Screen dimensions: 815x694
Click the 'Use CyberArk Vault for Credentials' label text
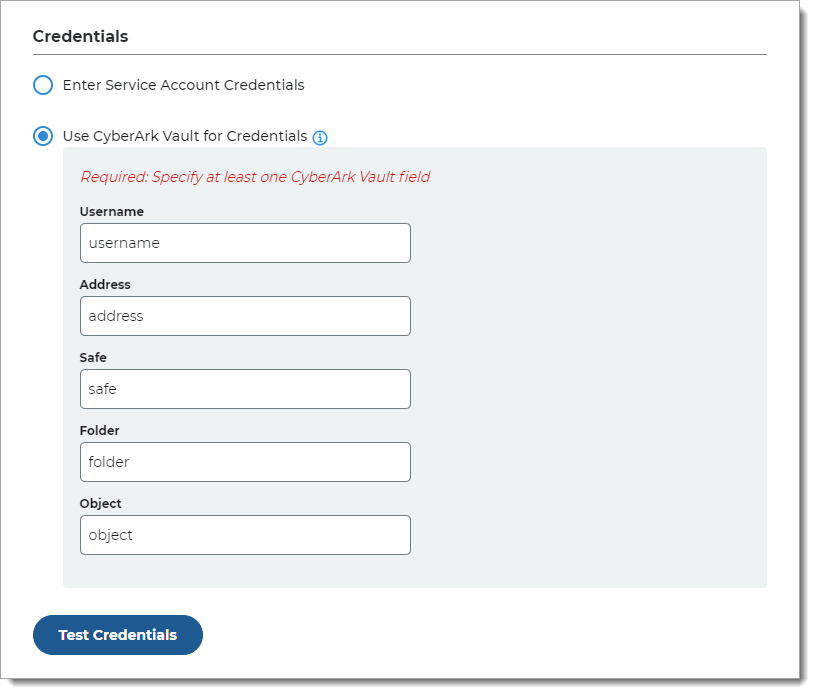[x=184, y=136]
